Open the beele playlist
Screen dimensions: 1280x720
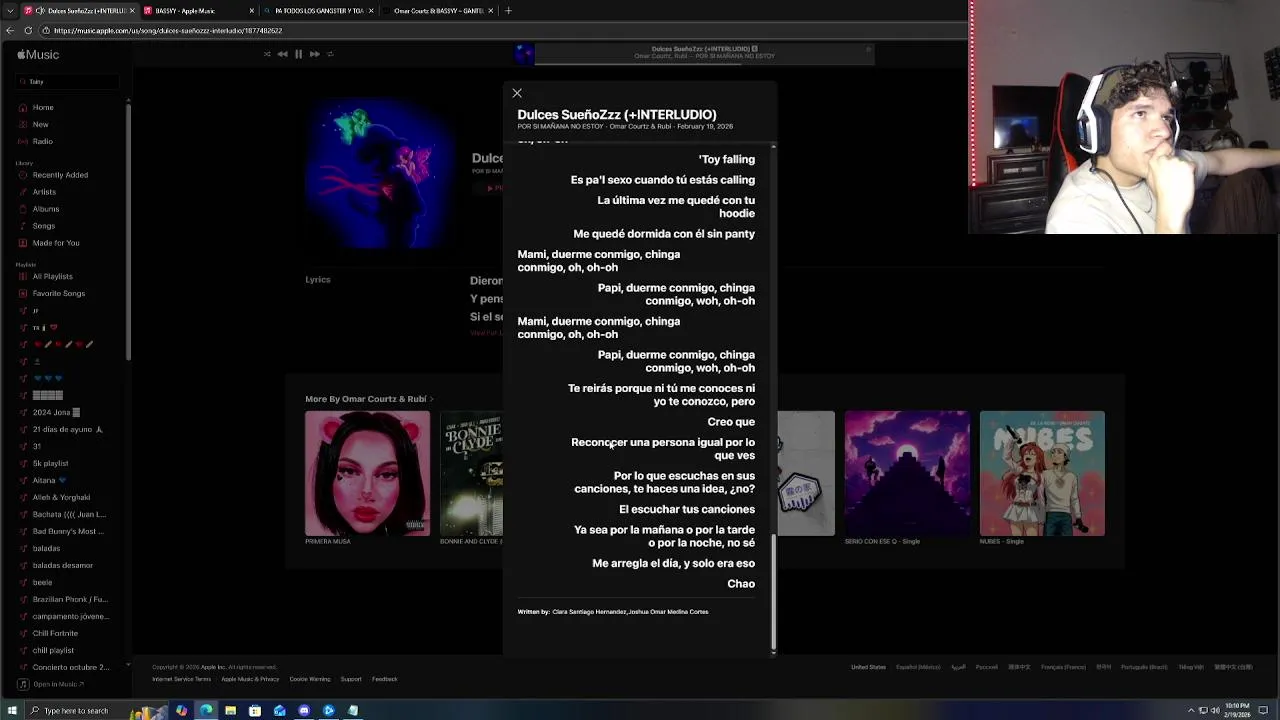(42, 582)
